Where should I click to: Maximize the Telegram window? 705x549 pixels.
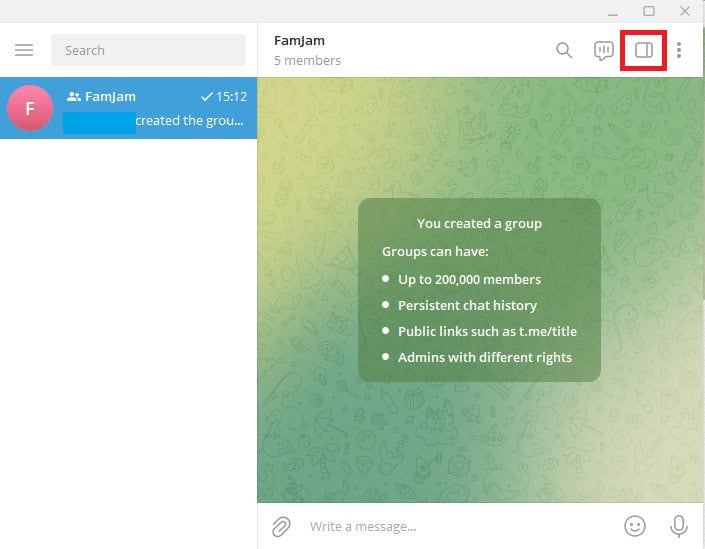coord(649,11)
